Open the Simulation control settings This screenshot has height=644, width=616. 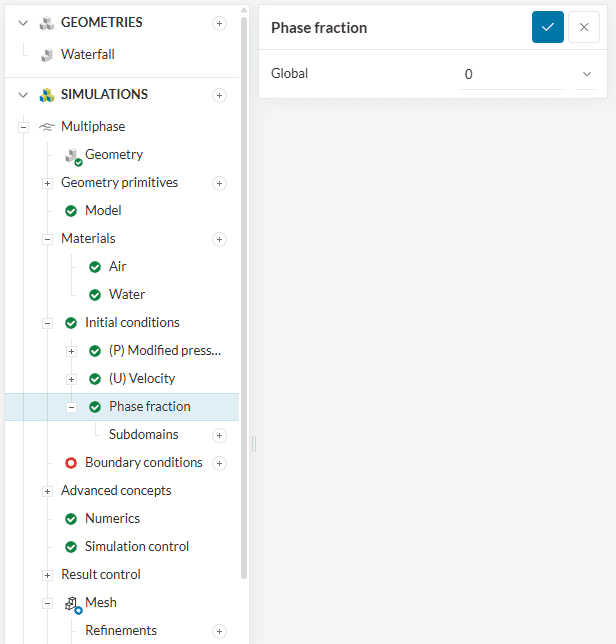click(136, 547)
